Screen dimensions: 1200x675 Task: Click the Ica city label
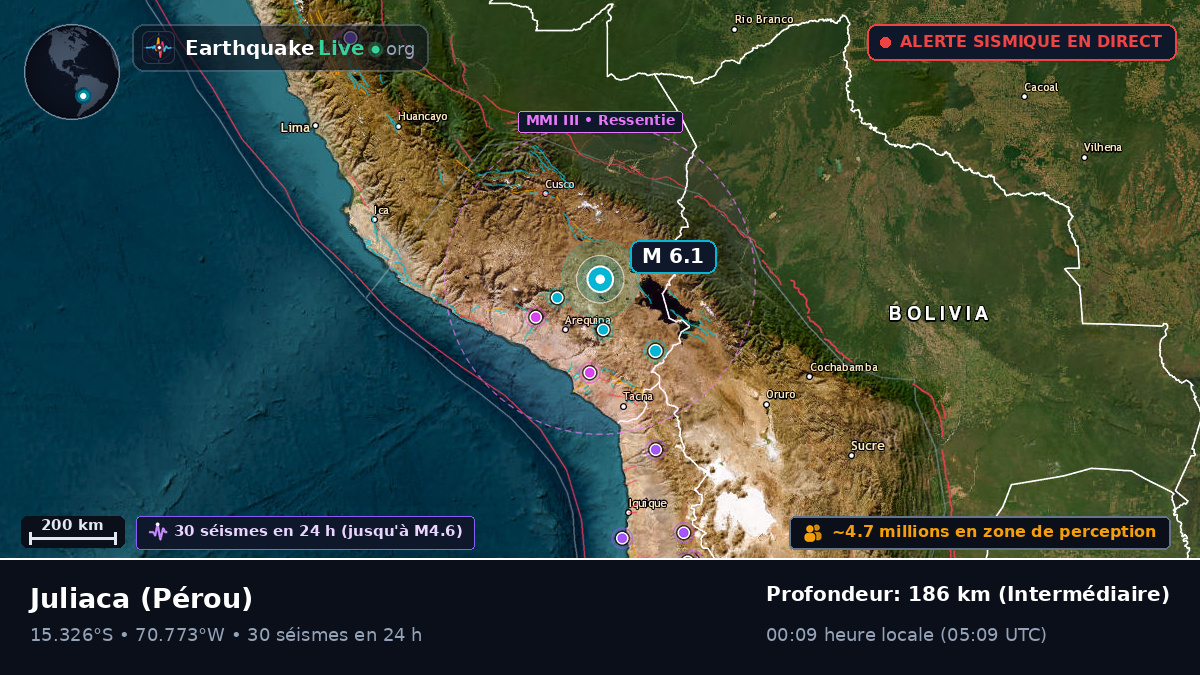(x=382, y=210)
